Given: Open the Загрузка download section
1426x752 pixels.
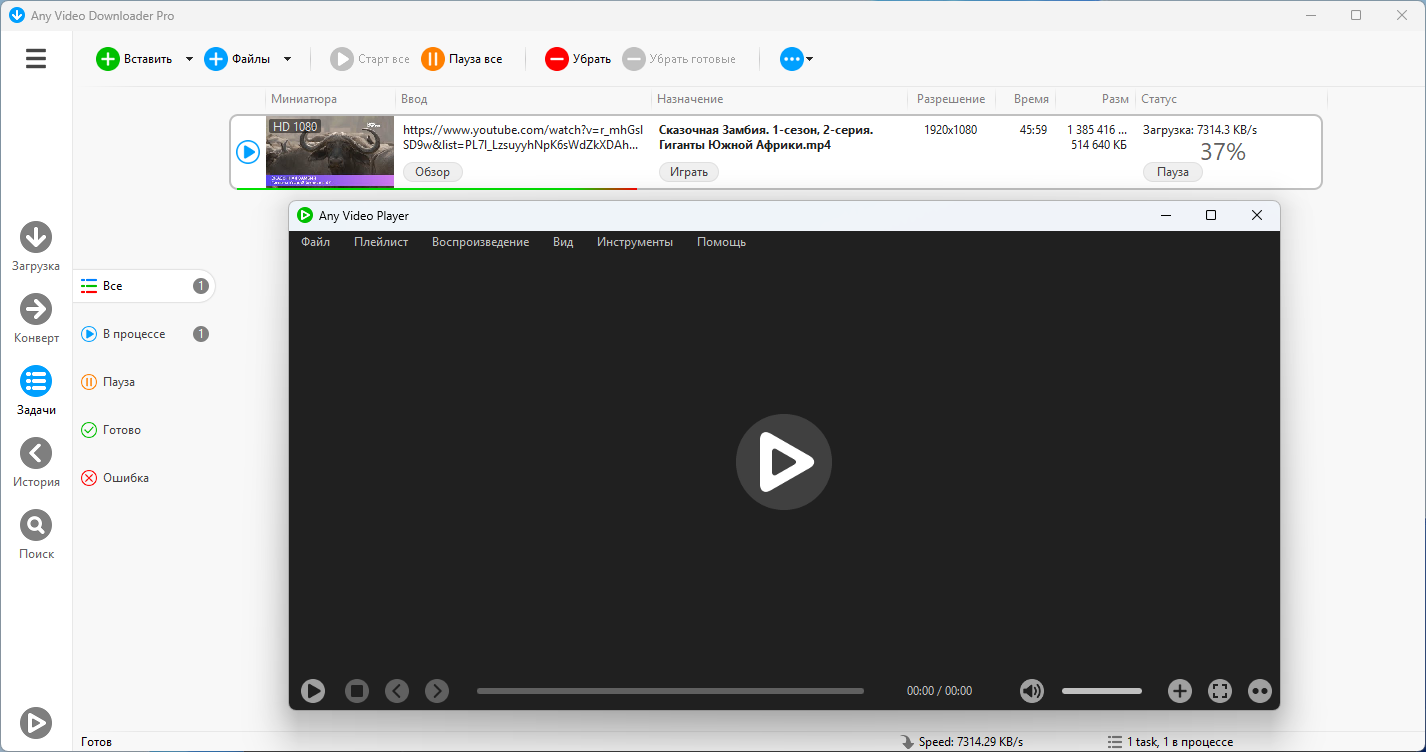Looking at the screenshot, I should 36,238.
